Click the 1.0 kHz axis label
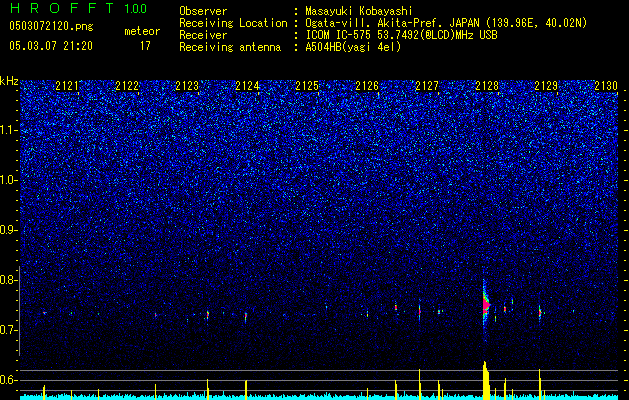This screenshot has width=629, height=400. 9,180
